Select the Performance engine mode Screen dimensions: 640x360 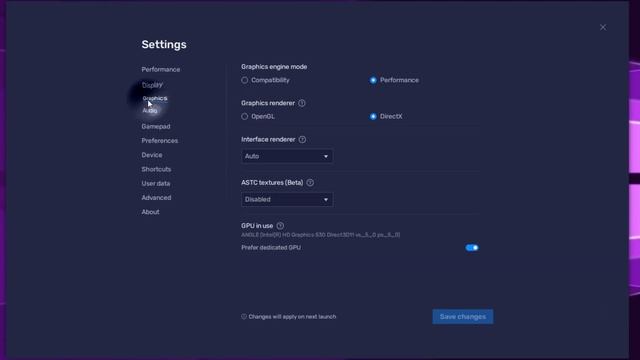394,80
